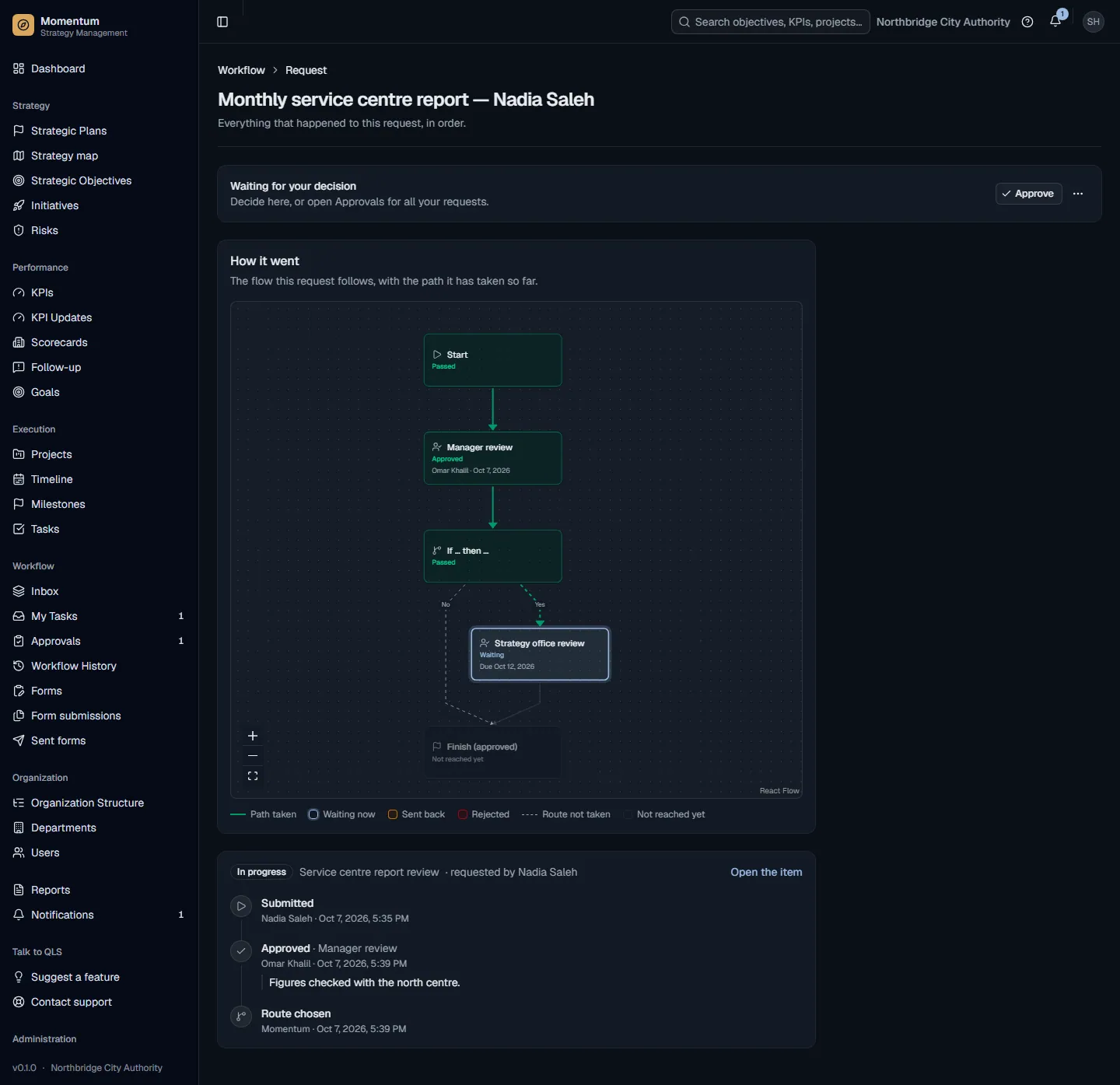This screenshot has width=1120, height=1085.
Task: Open Risks shield icon item
Action: pos(99,230)
